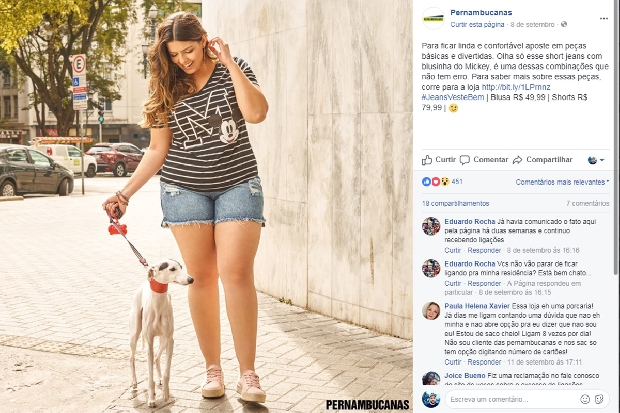The width and height of the screenshot is (620, 413).
Task: Reply to Paula Helena Xavier's comment
Action: (484, 362)
